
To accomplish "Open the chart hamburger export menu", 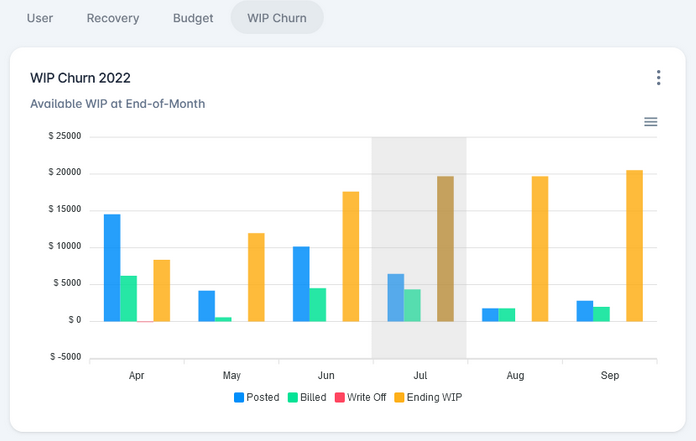I will (x=651, y=122).
